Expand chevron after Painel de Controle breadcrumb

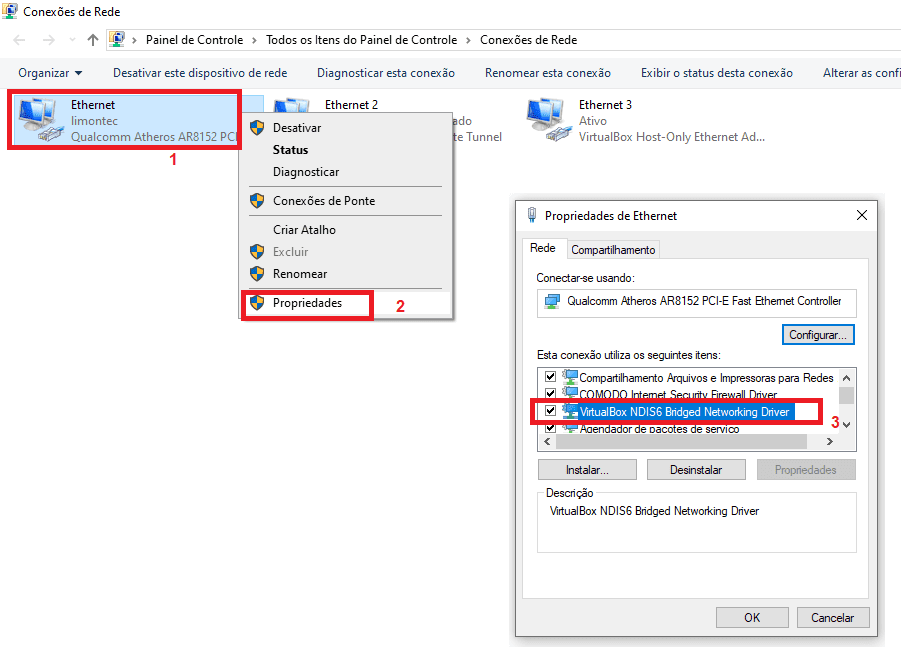(254, 40)
